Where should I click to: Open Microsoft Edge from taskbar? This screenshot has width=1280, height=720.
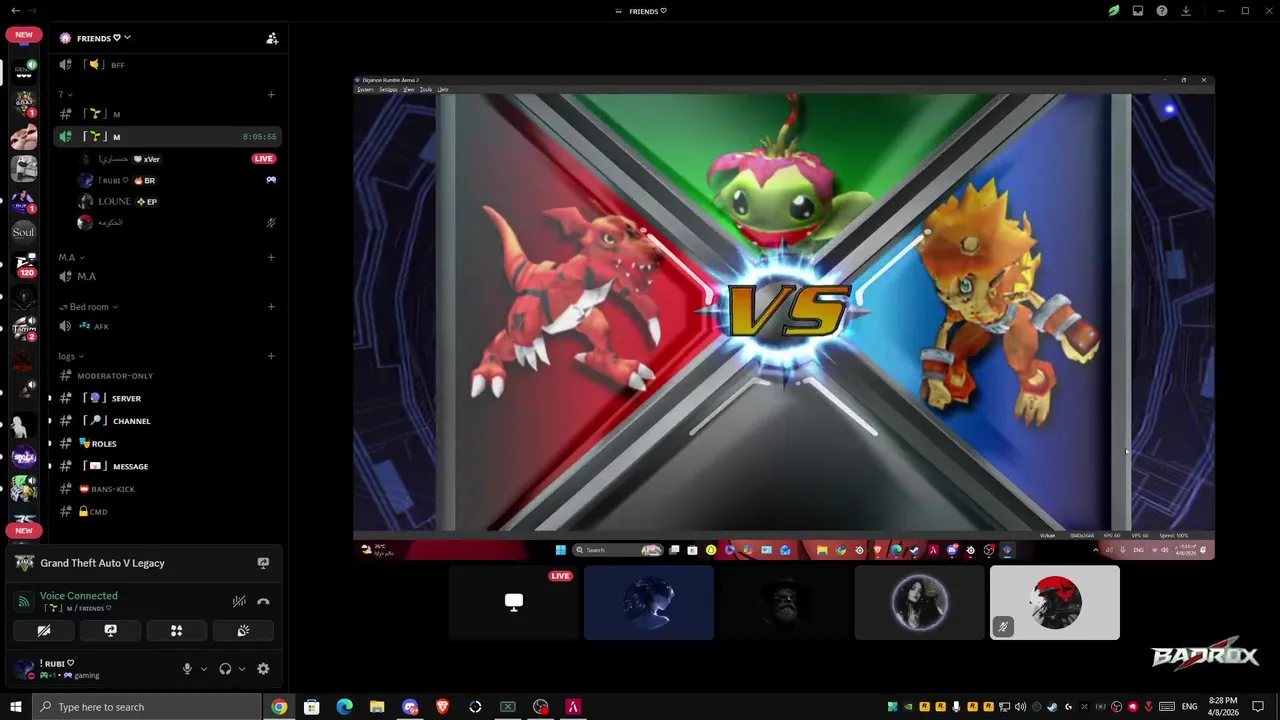tap(344, 707)
